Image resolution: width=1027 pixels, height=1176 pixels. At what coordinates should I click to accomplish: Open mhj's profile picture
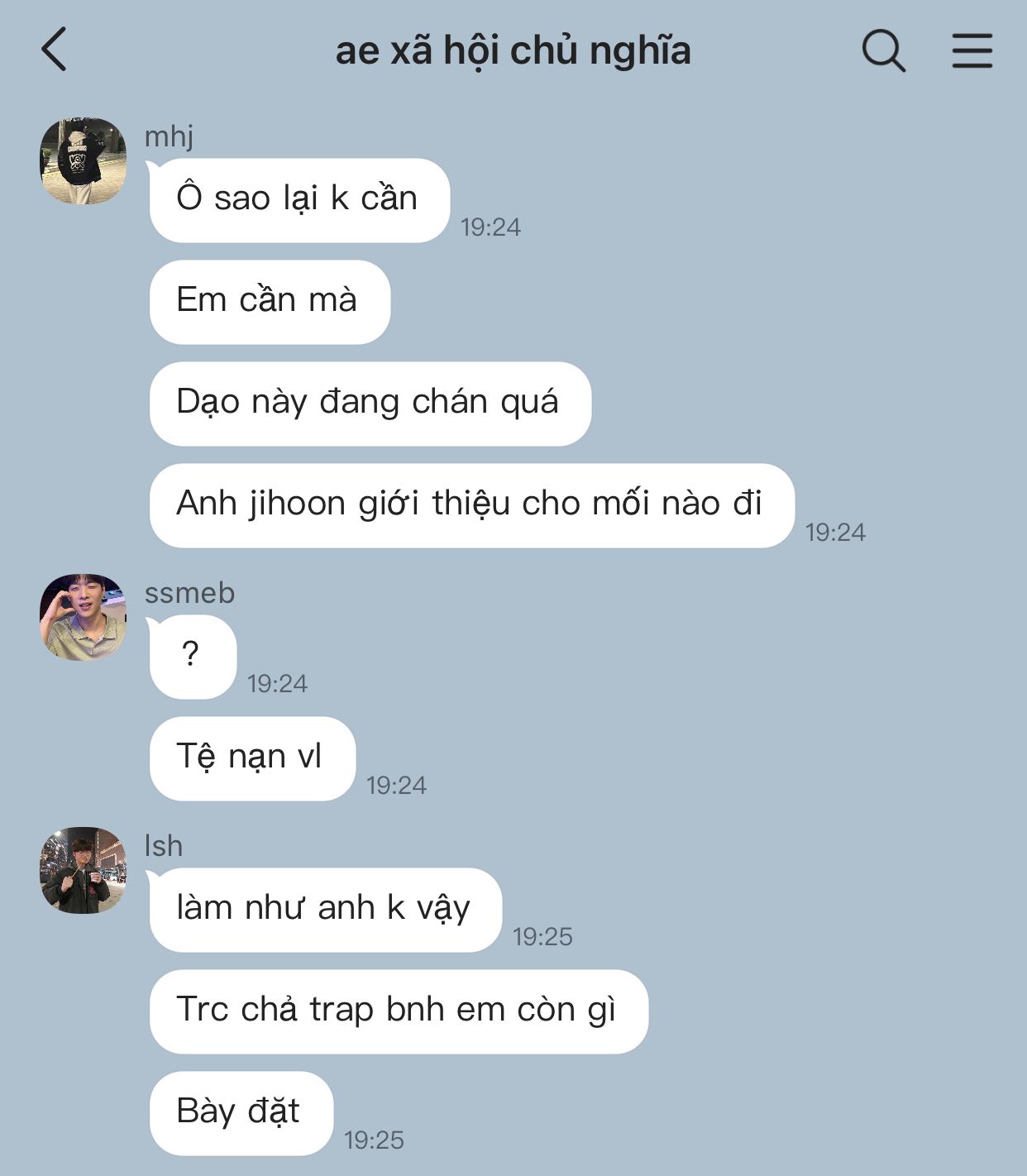(x=83, y=160)
